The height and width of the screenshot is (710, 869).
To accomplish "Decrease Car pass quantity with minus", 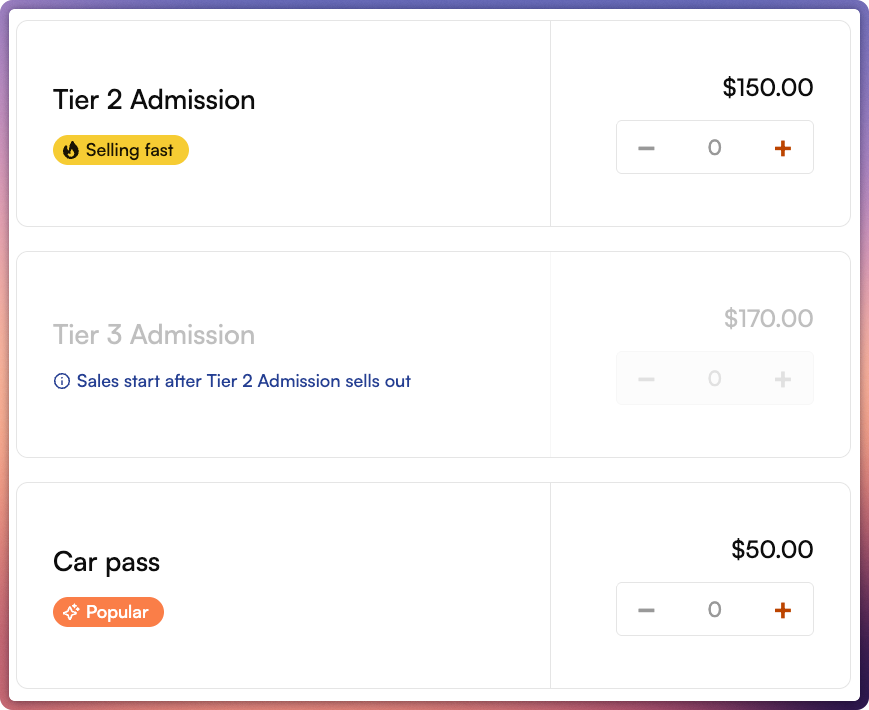I will point(646,610).
